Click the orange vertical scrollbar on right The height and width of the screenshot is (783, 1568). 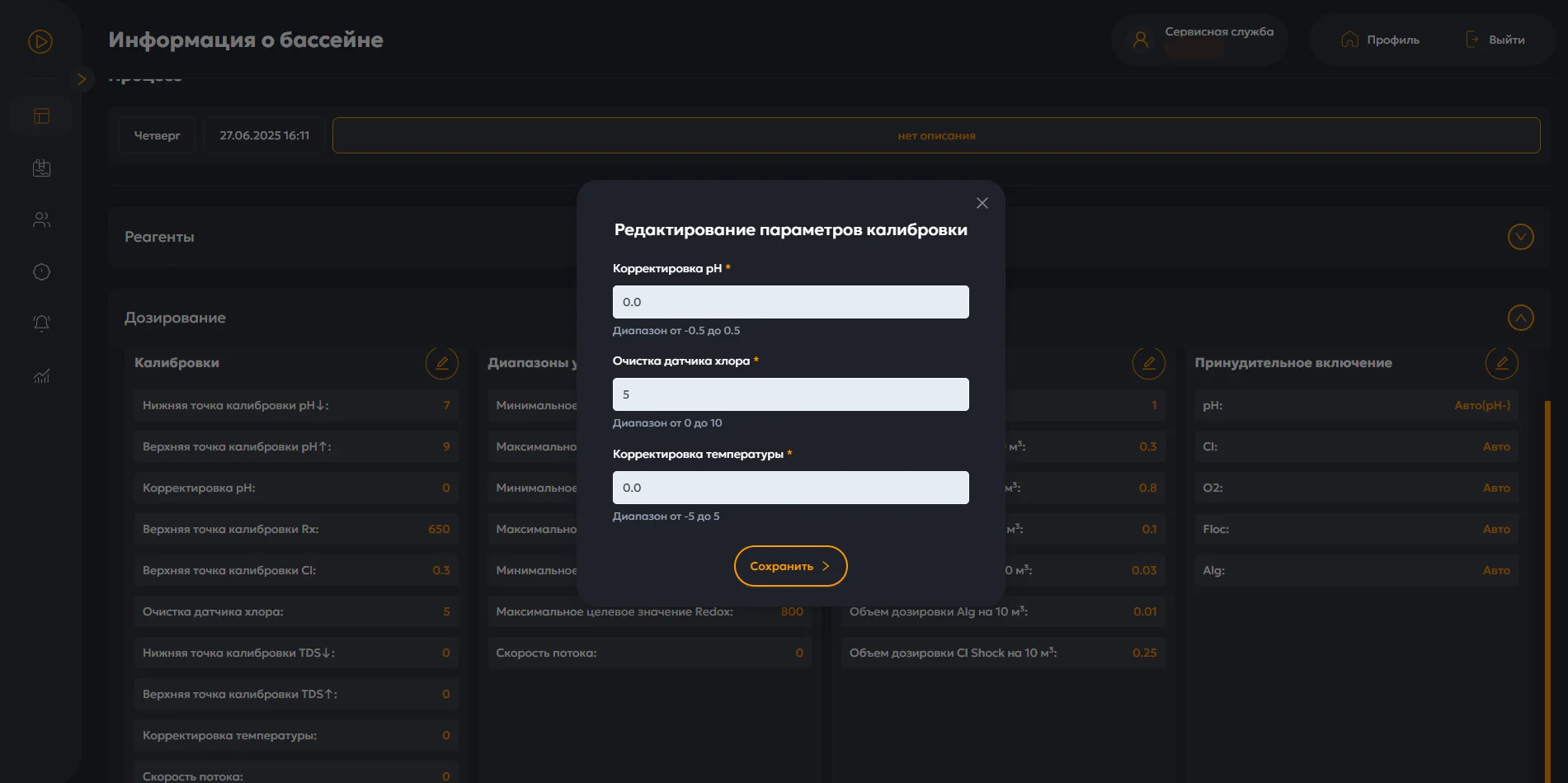[1547, 578]
